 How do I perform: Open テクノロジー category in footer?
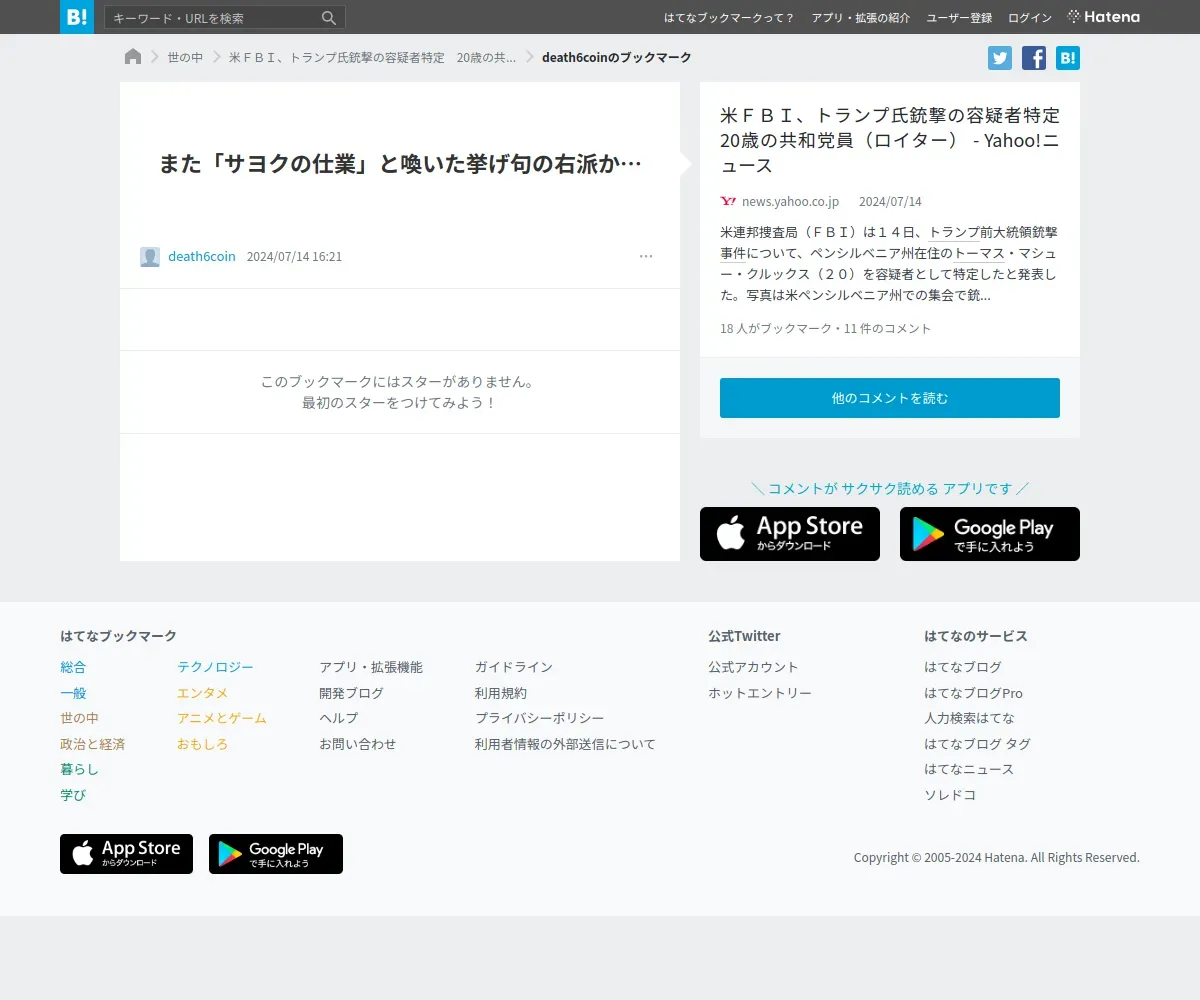[215, 667]
